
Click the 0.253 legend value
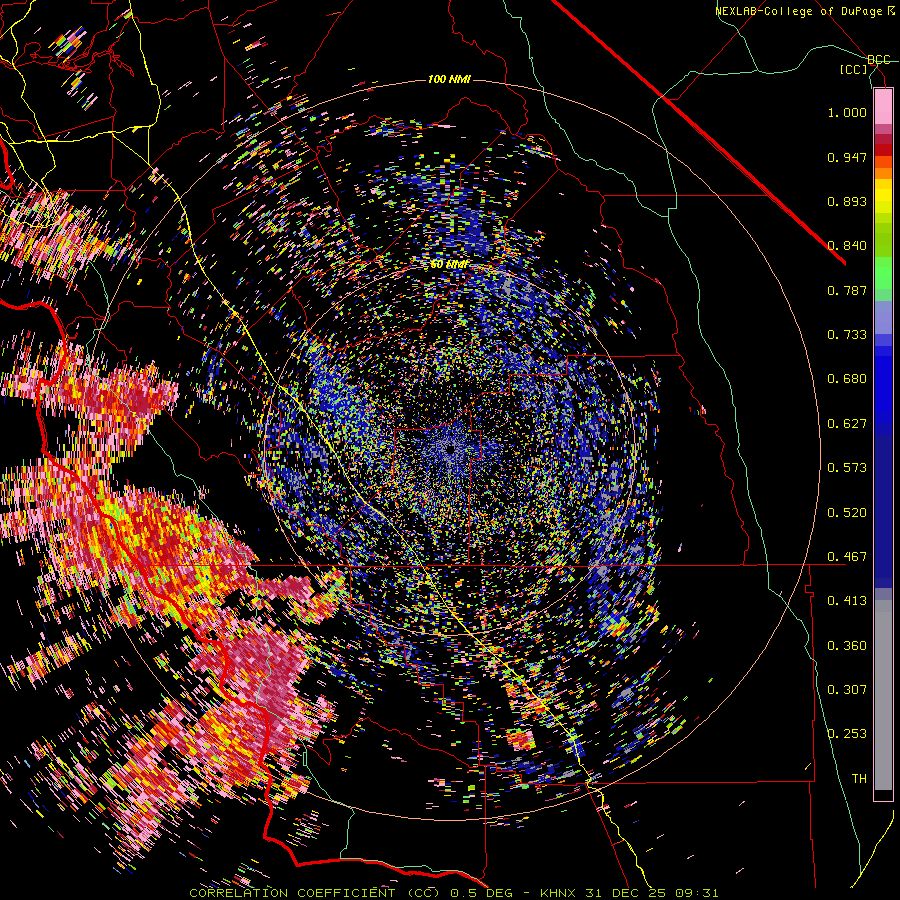[x=847, y=734]
